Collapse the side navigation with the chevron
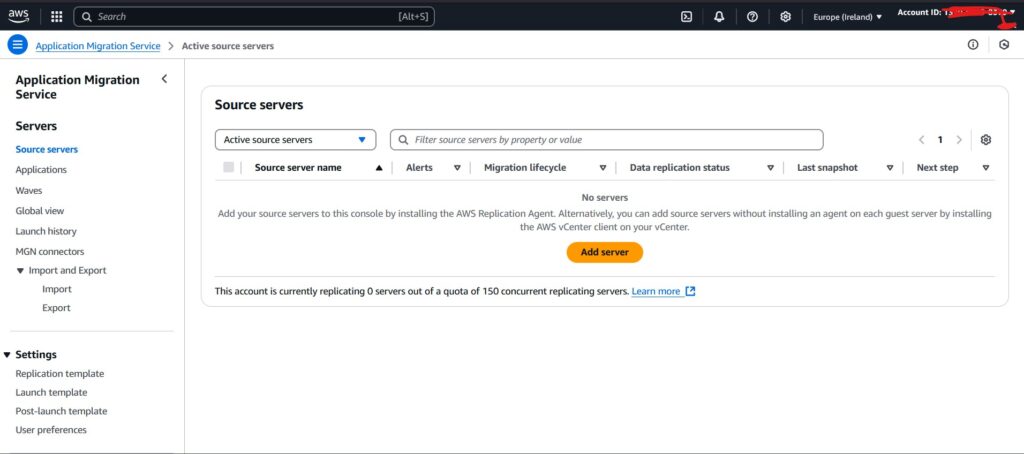Viewport: 1024px width, 454px height. coord(164,79)
